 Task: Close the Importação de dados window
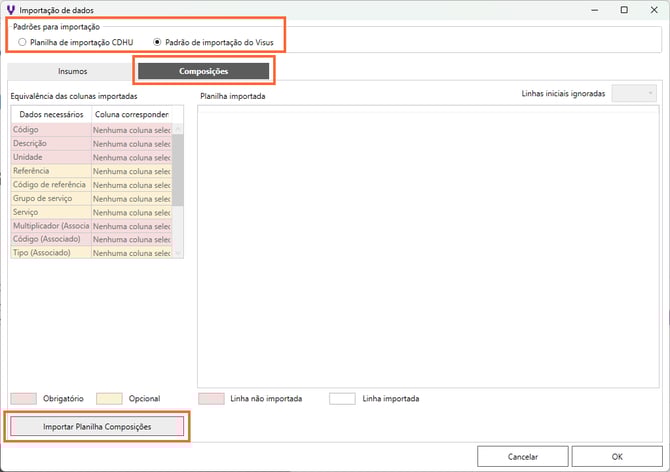click(x=653, y=9)
